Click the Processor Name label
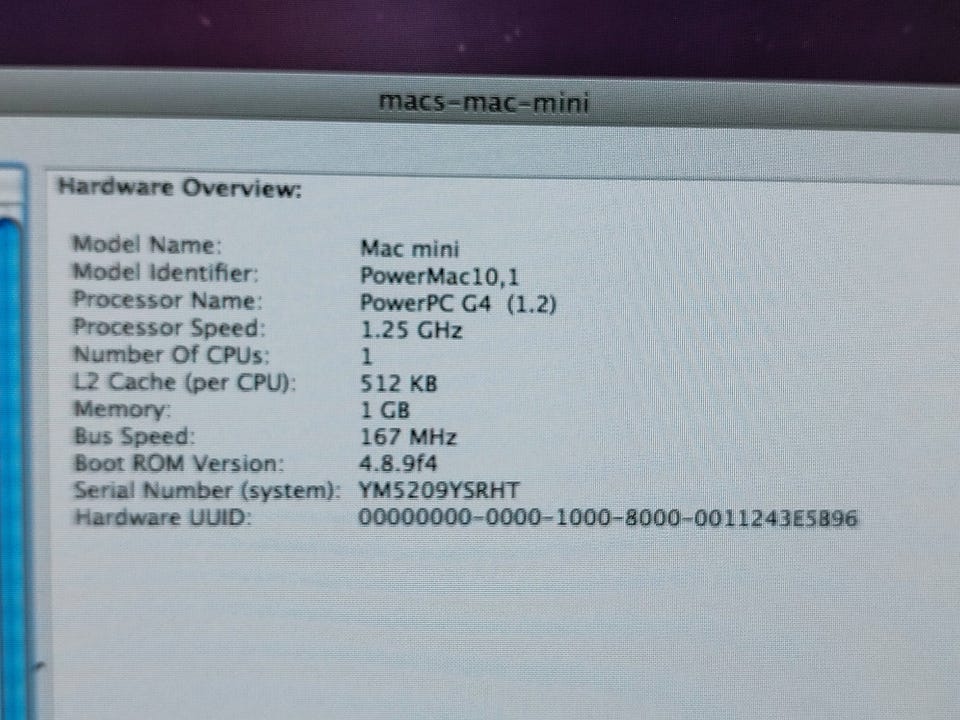Viewport: 960px width, 720px height. pos(167,299)
